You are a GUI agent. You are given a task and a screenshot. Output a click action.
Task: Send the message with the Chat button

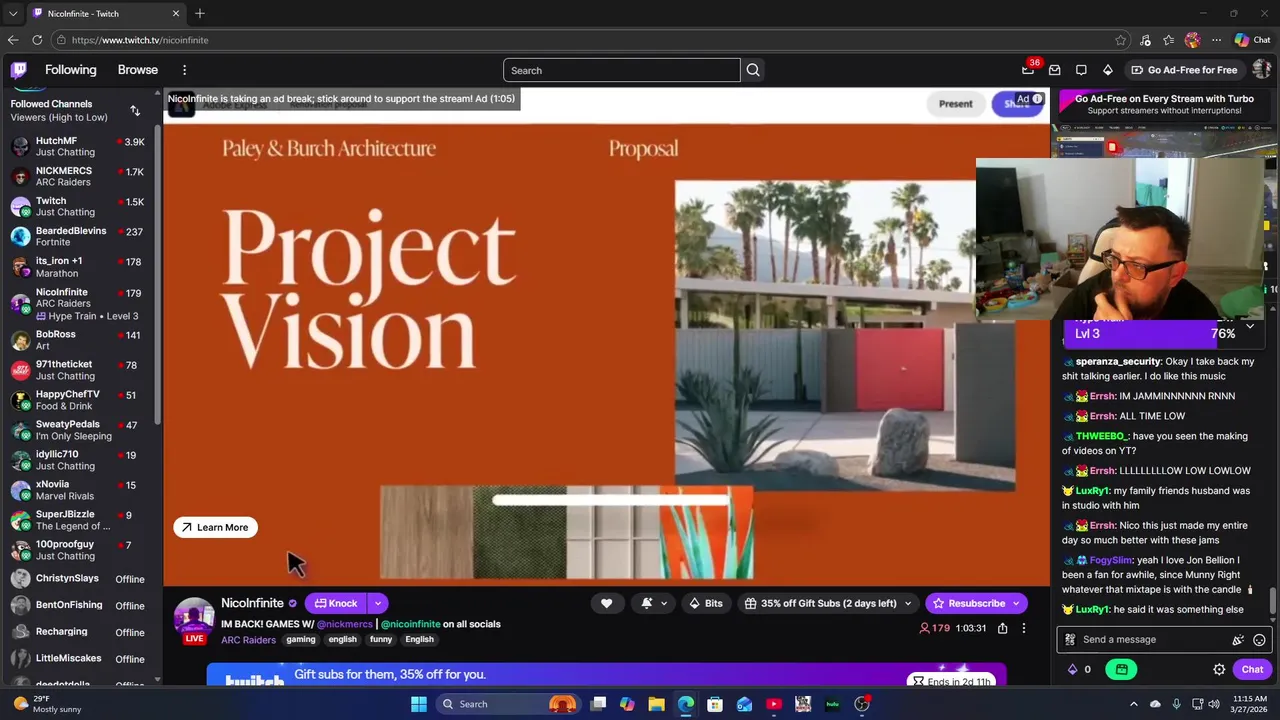click(x=1252, y=670)
